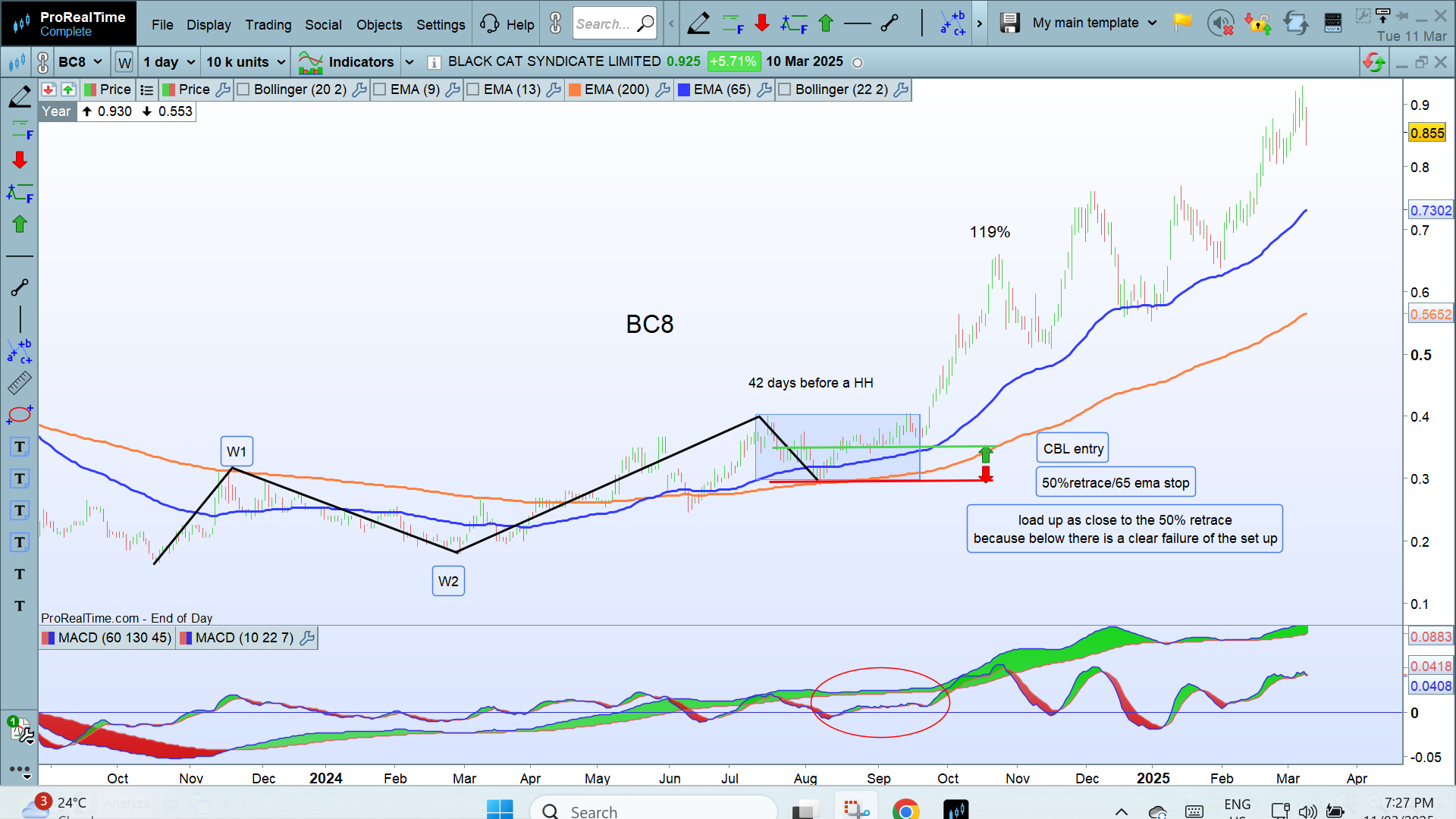Screen dimensions: 1456x819
Task: Toggle the EMA (65) blue visibility box
Action: point(684,89)
